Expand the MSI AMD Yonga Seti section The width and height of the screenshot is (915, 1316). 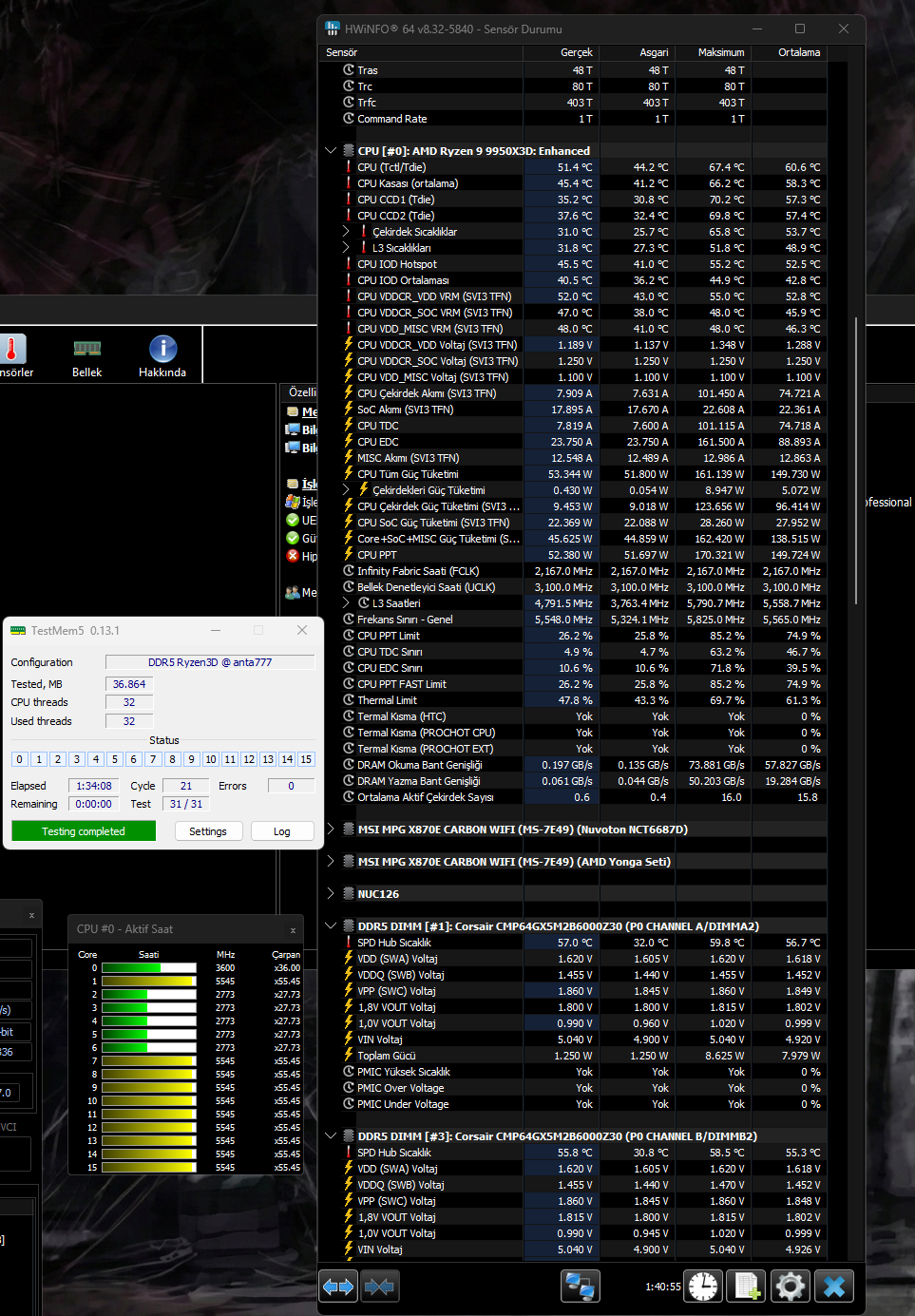(x=331, y=862)
